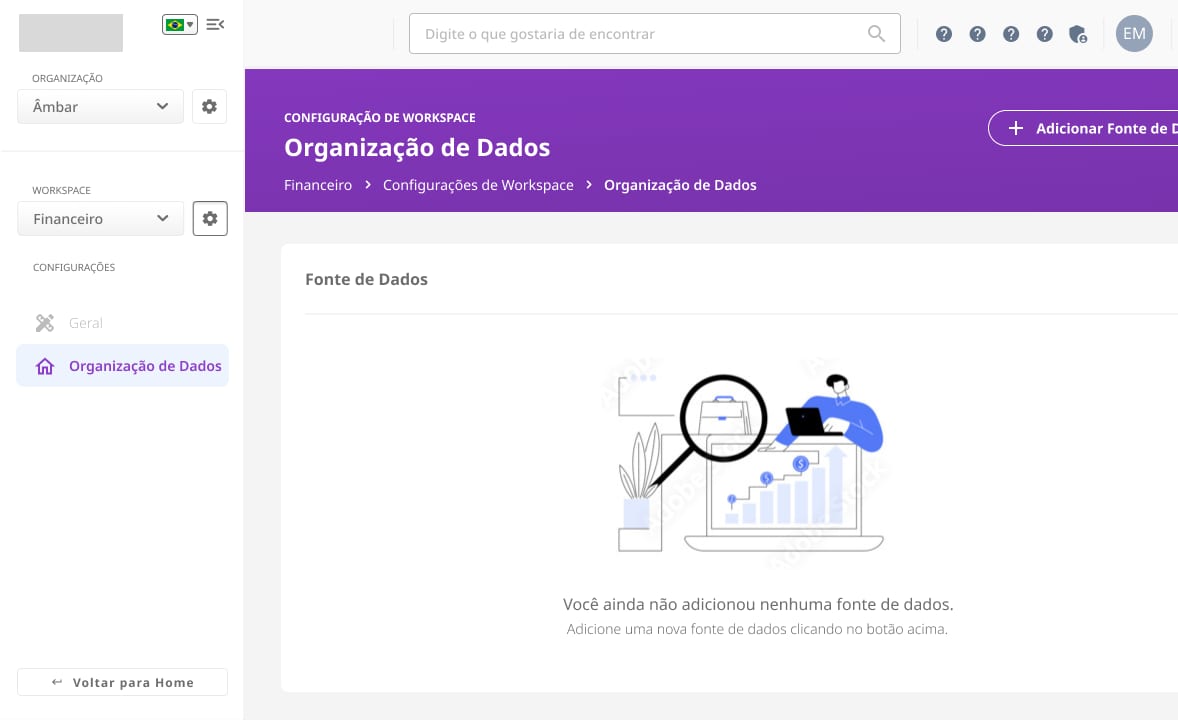
Task: Collapse the sidebar menu icon
Action: [x=215, y=25]
